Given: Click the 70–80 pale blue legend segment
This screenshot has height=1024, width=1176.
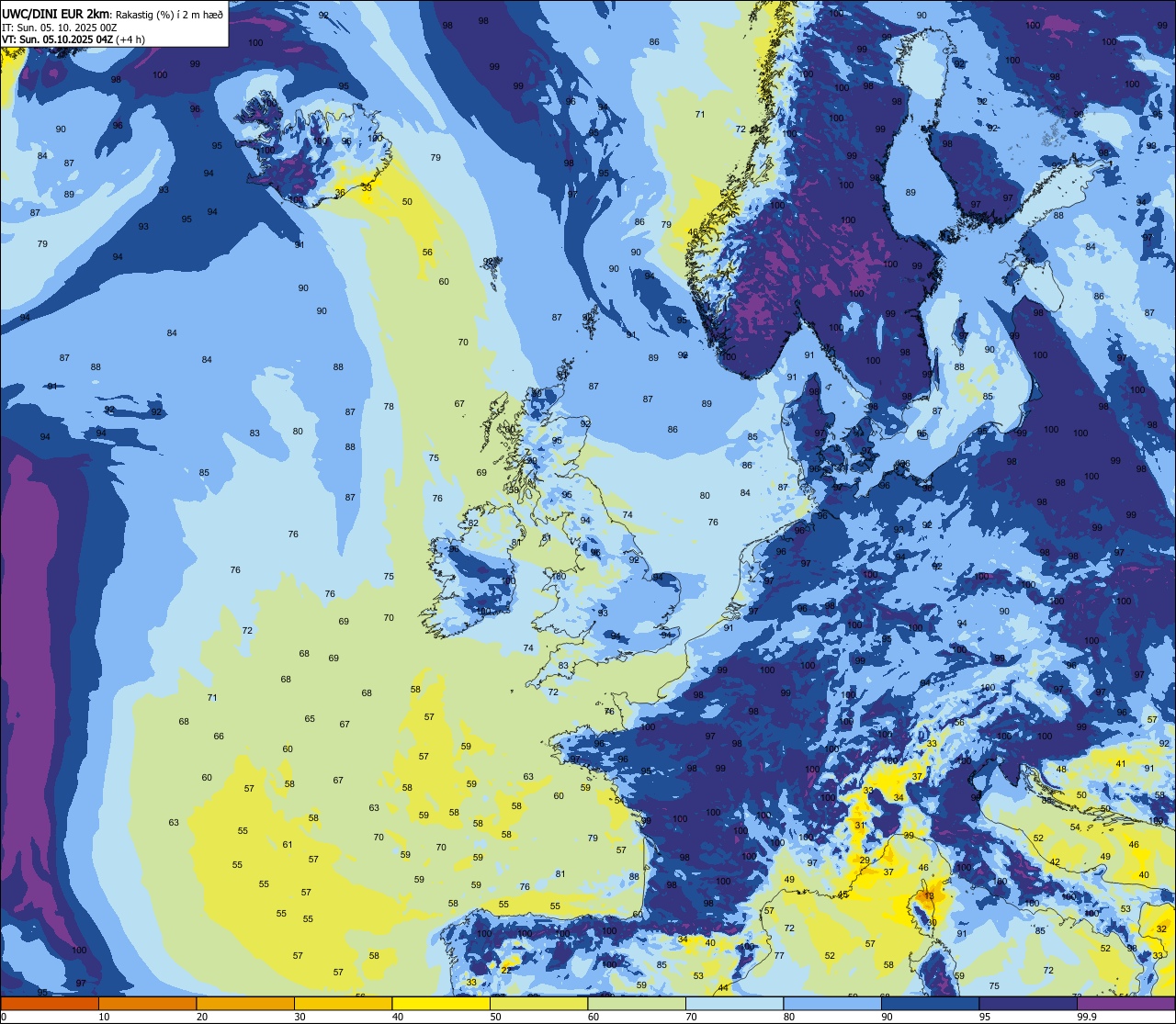Looking at the screenshot, I should 734,1003.
